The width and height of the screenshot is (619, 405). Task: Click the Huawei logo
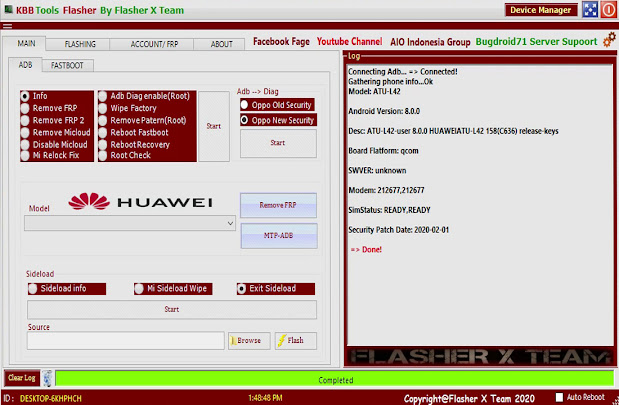[141, 202]
